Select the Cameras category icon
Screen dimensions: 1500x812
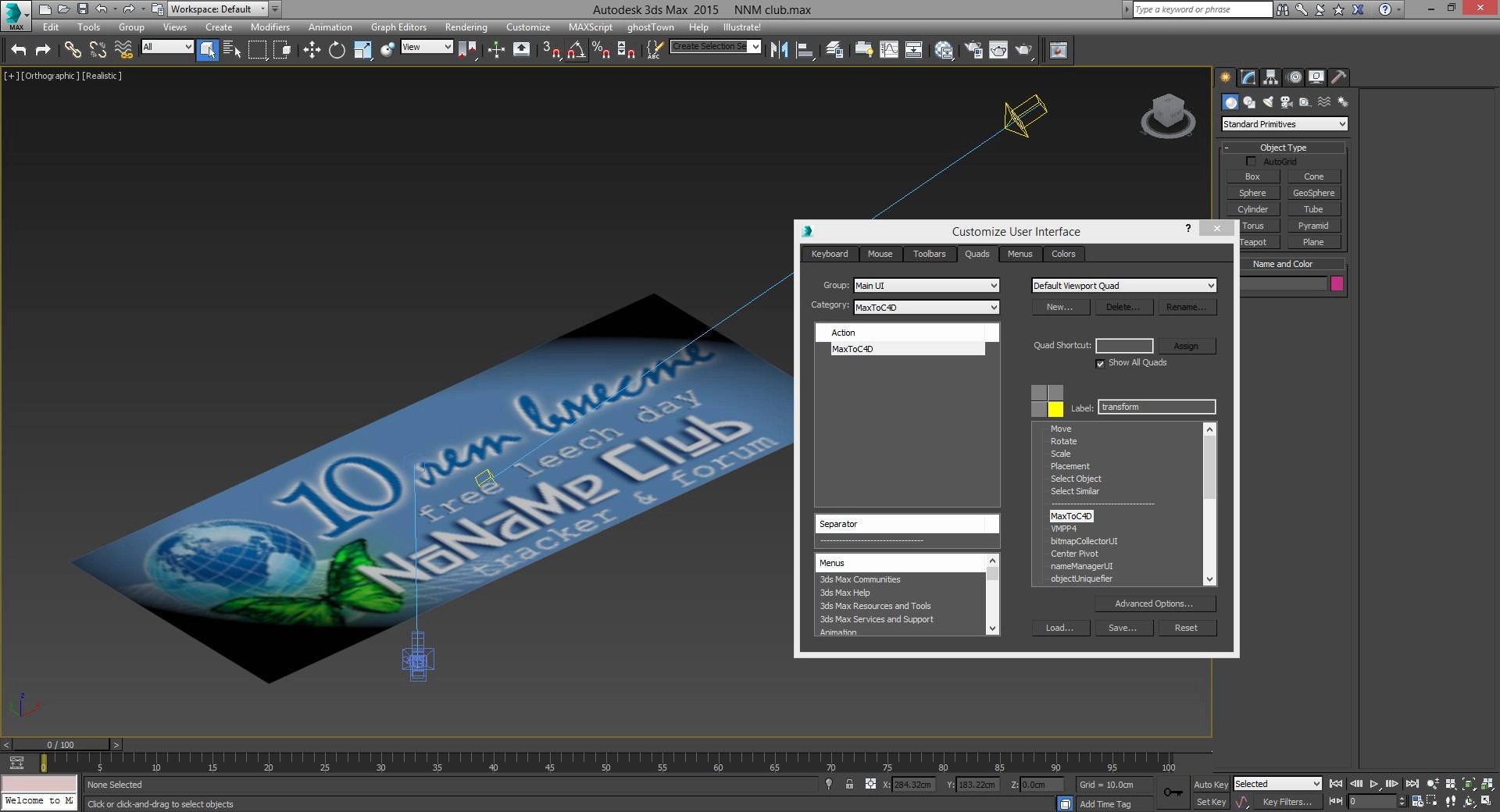click(1287, 102)
